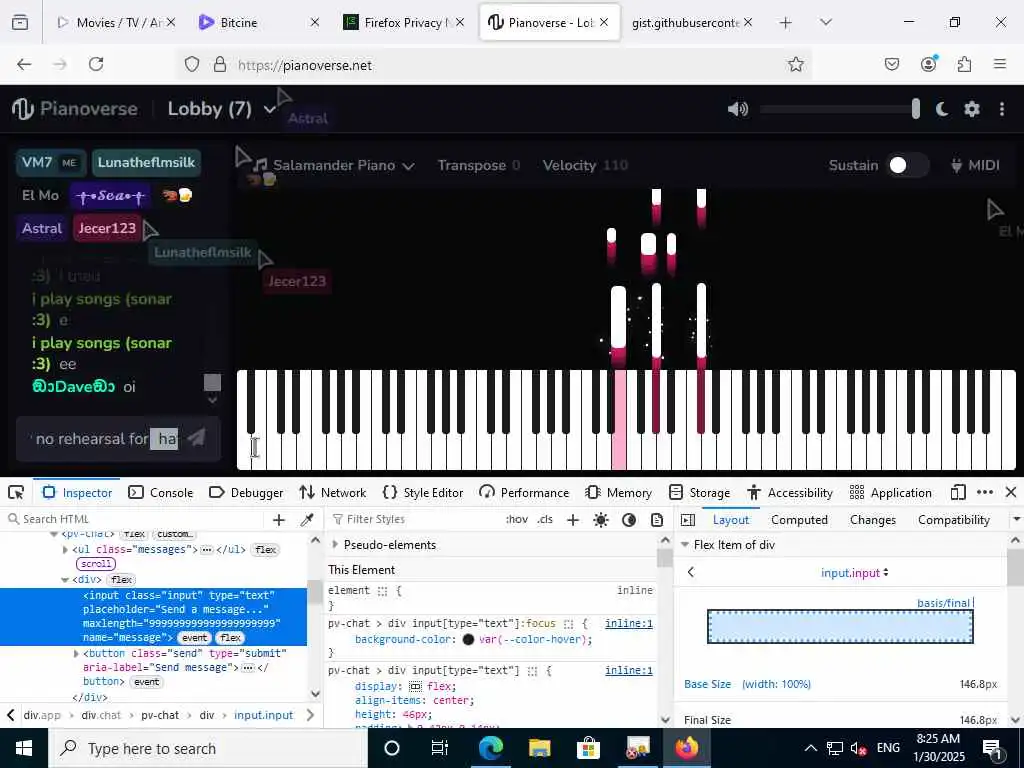Bookmark this page star icon

pos(795,64)
